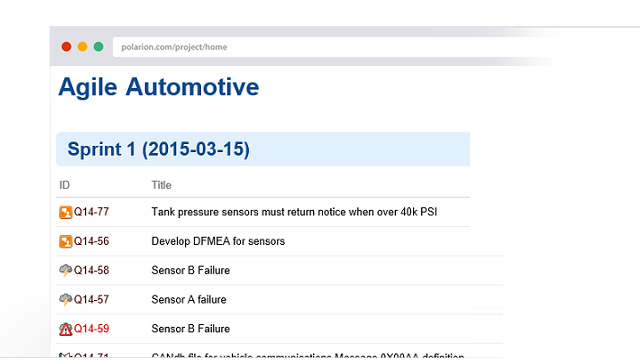640x360 pixels.
Task: Open work item Q14-77
Action: (x=91, y=212)
